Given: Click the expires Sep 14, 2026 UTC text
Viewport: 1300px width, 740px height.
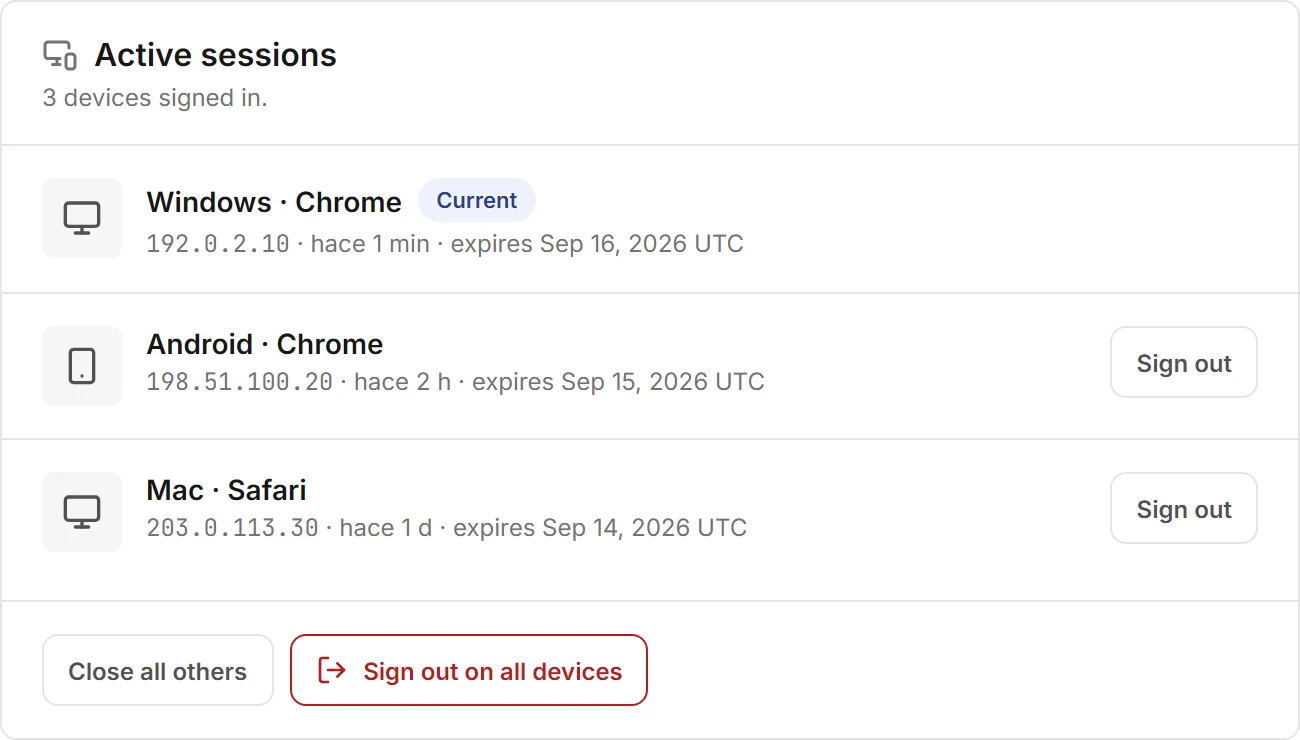Looking at the screenshot, I should tap(600, 528).
